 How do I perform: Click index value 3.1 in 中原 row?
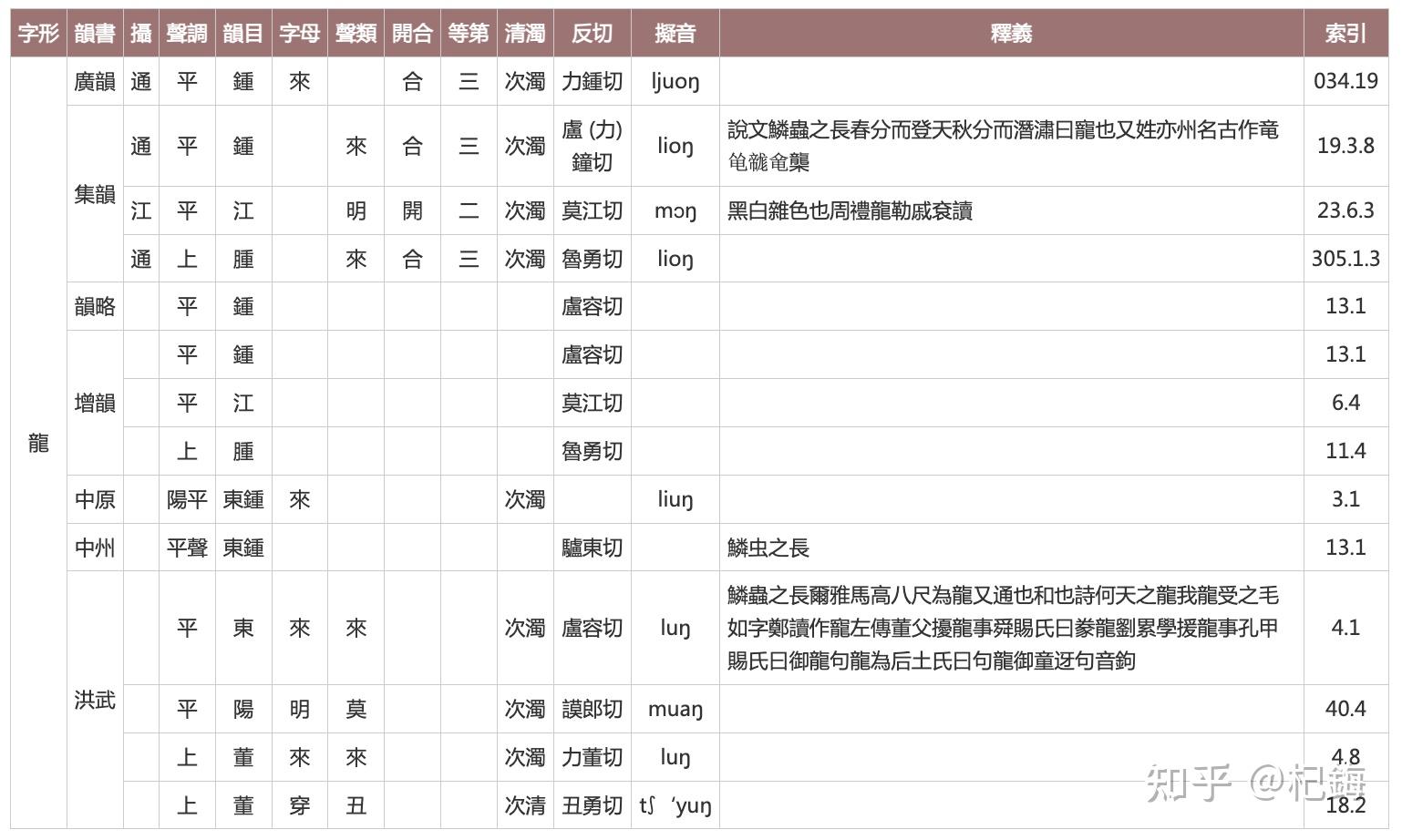[1345, 499]
